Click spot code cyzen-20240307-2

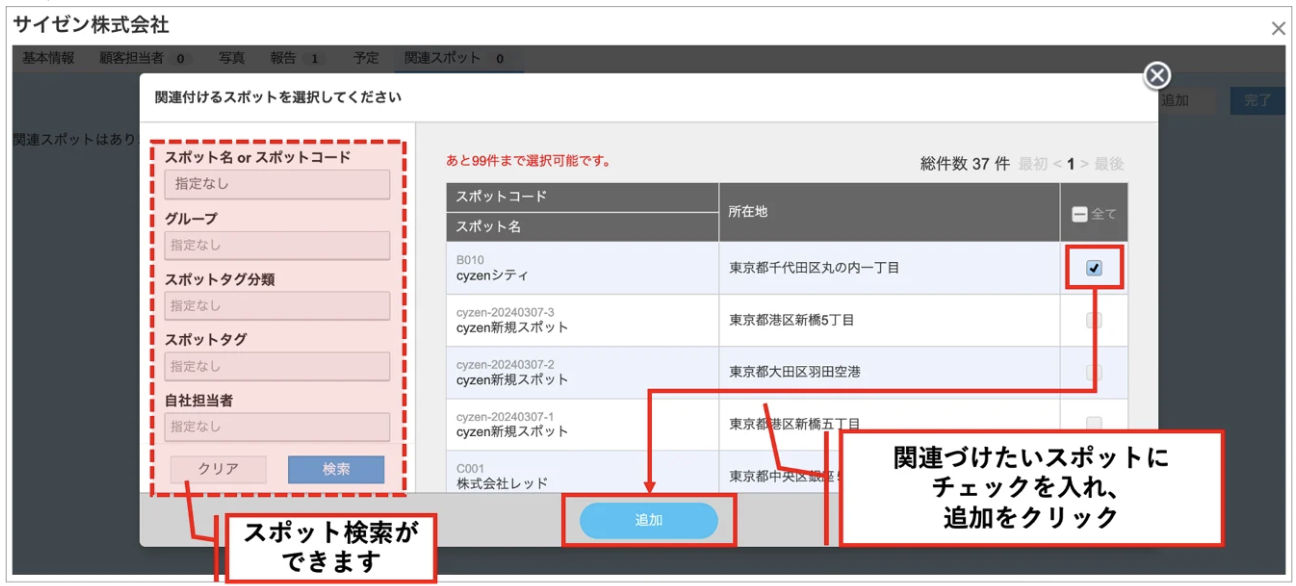[x=505, y=364]
